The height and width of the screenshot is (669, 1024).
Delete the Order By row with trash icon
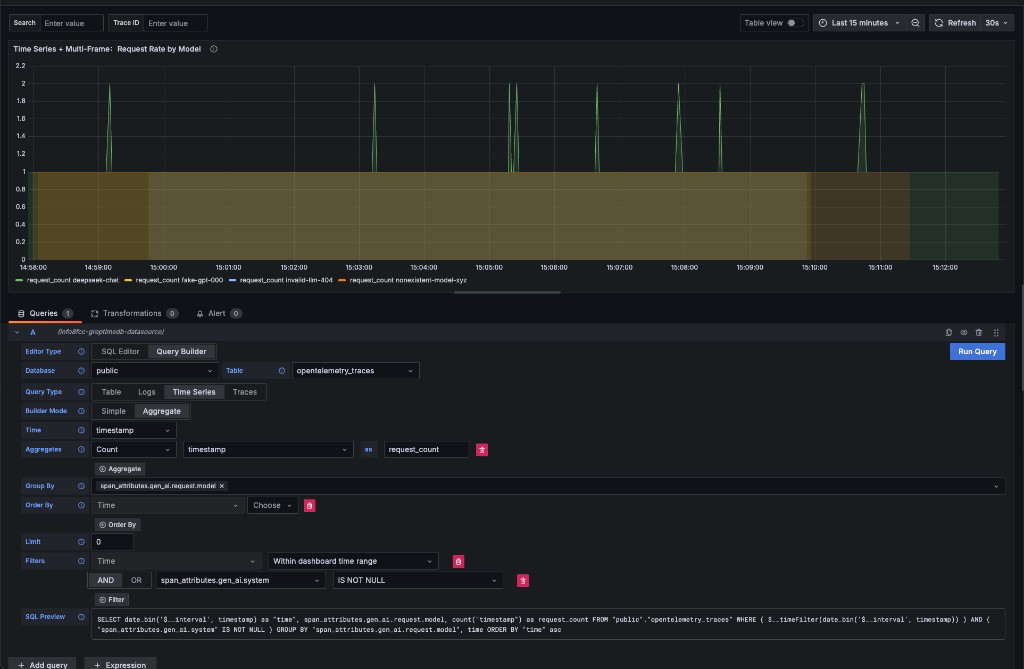pyautogui.click(x=310, y=506)
